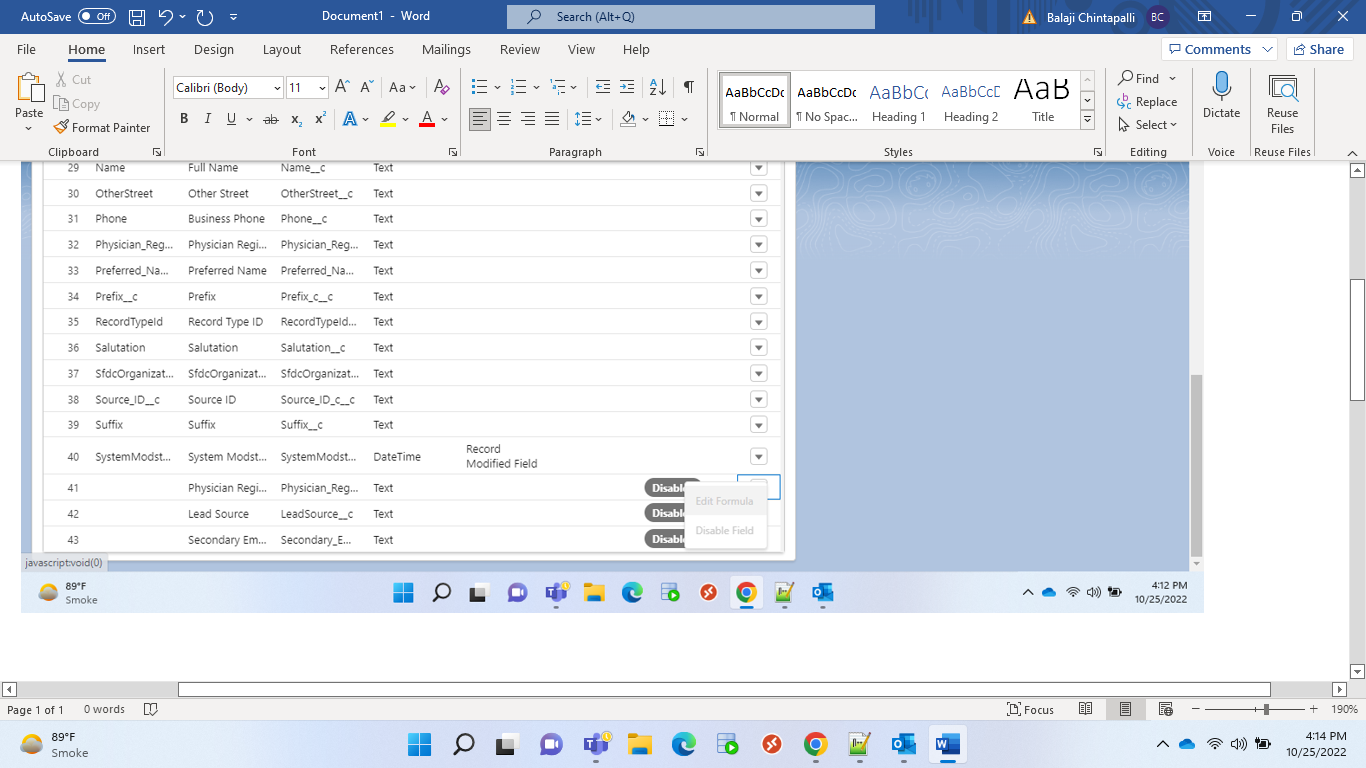Toggle the AutoSave switch

click(x=96, y=17)
